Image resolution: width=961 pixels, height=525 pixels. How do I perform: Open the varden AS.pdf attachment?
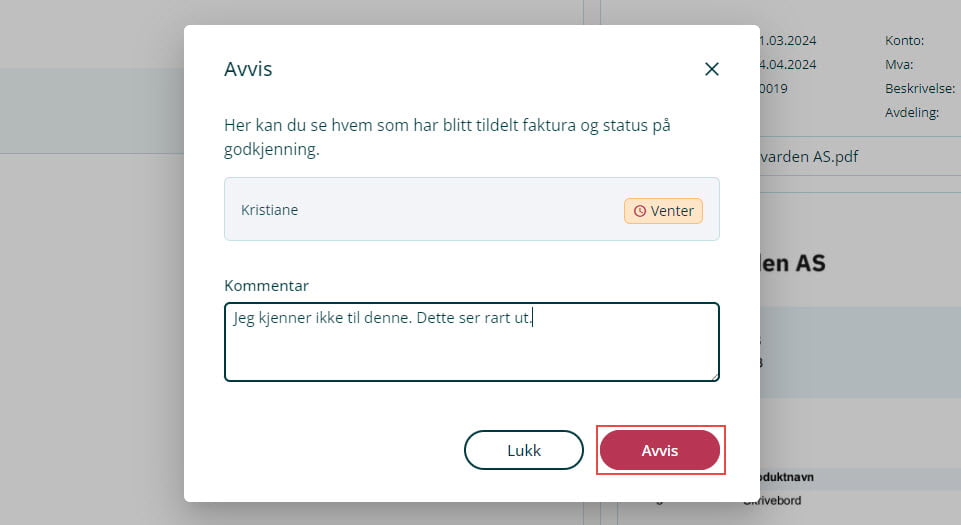tap(808, 157)
